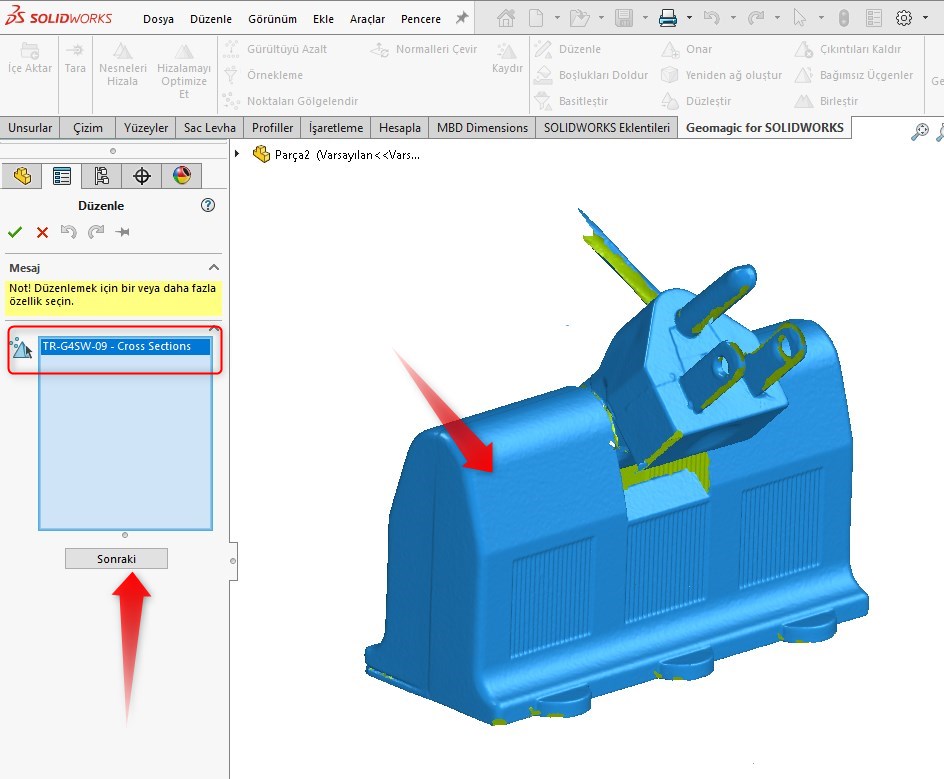The image size is (944, 779).
Task: Click the Normalleri Çevir tool
Action: click(424, 49)
